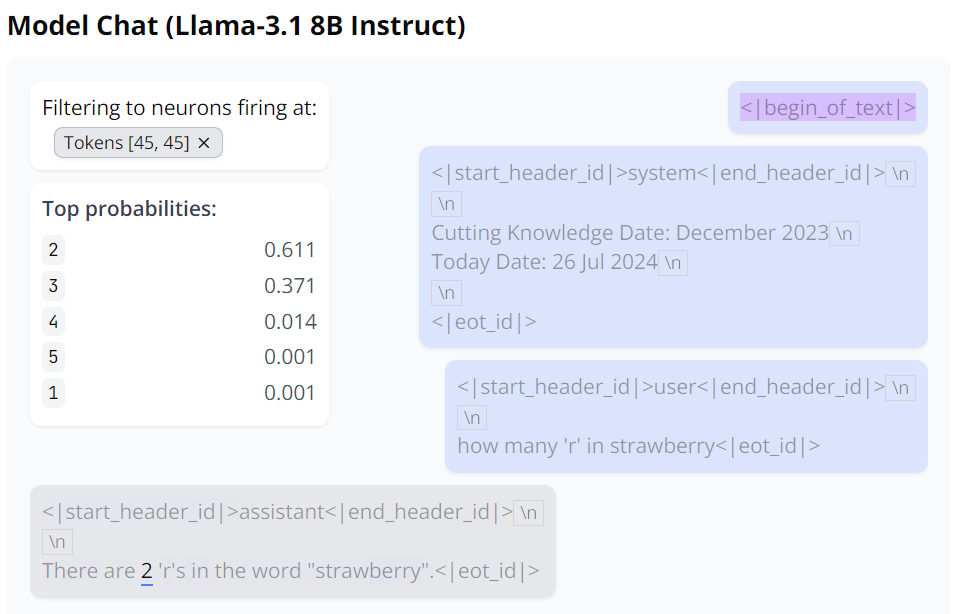
Task: Select top probability token '1'
Action: [x=53, y=393]
